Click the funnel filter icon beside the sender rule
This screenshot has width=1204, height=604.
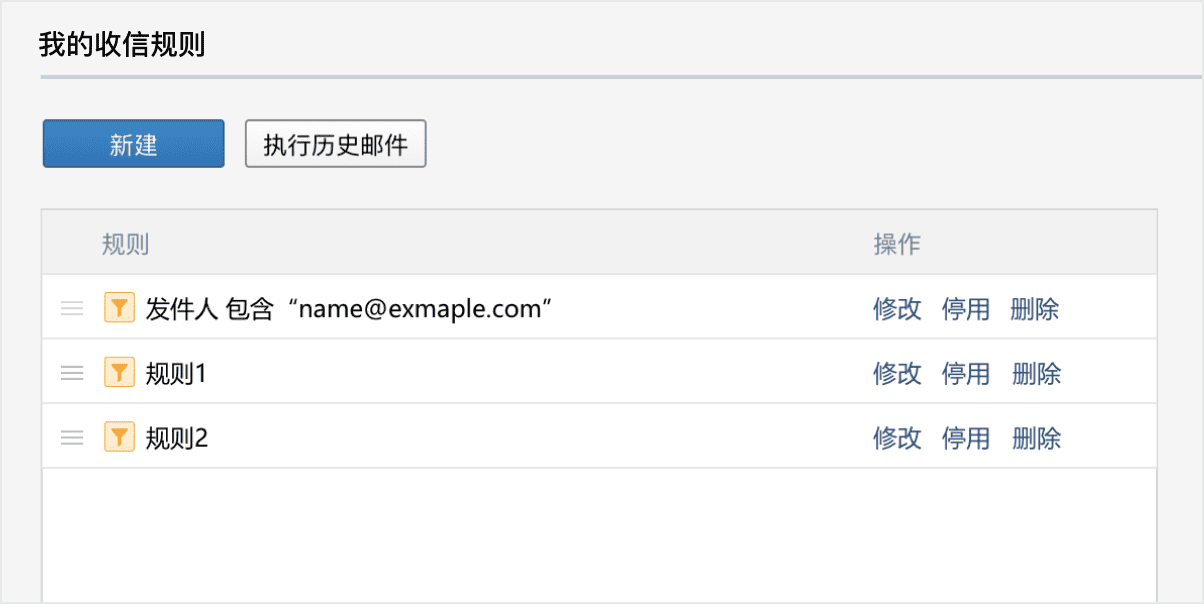tap(119, 308)
